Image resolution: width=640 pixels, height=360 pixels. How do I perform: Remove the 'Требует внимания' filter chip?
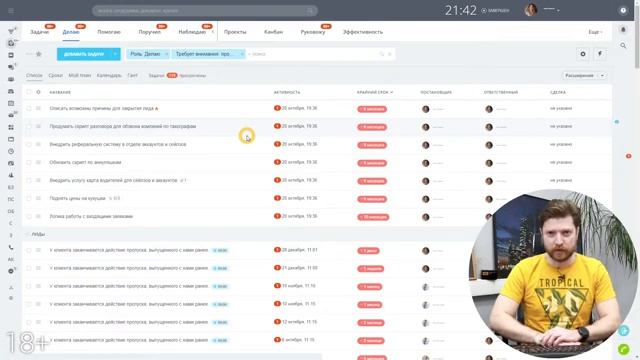(x=241, y=54)
